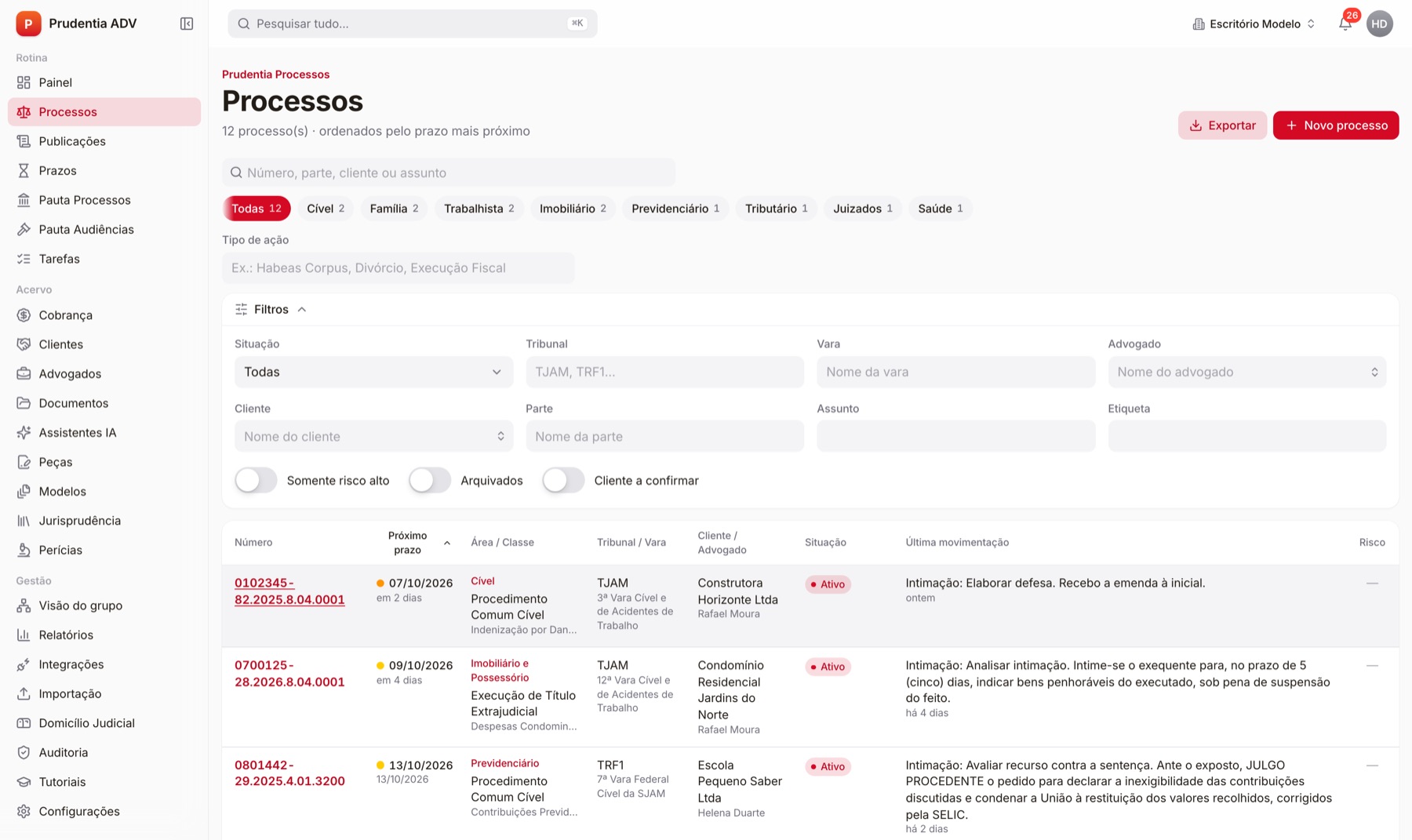
Task: Click the Nome da vara field
Action: pos(955,372)
